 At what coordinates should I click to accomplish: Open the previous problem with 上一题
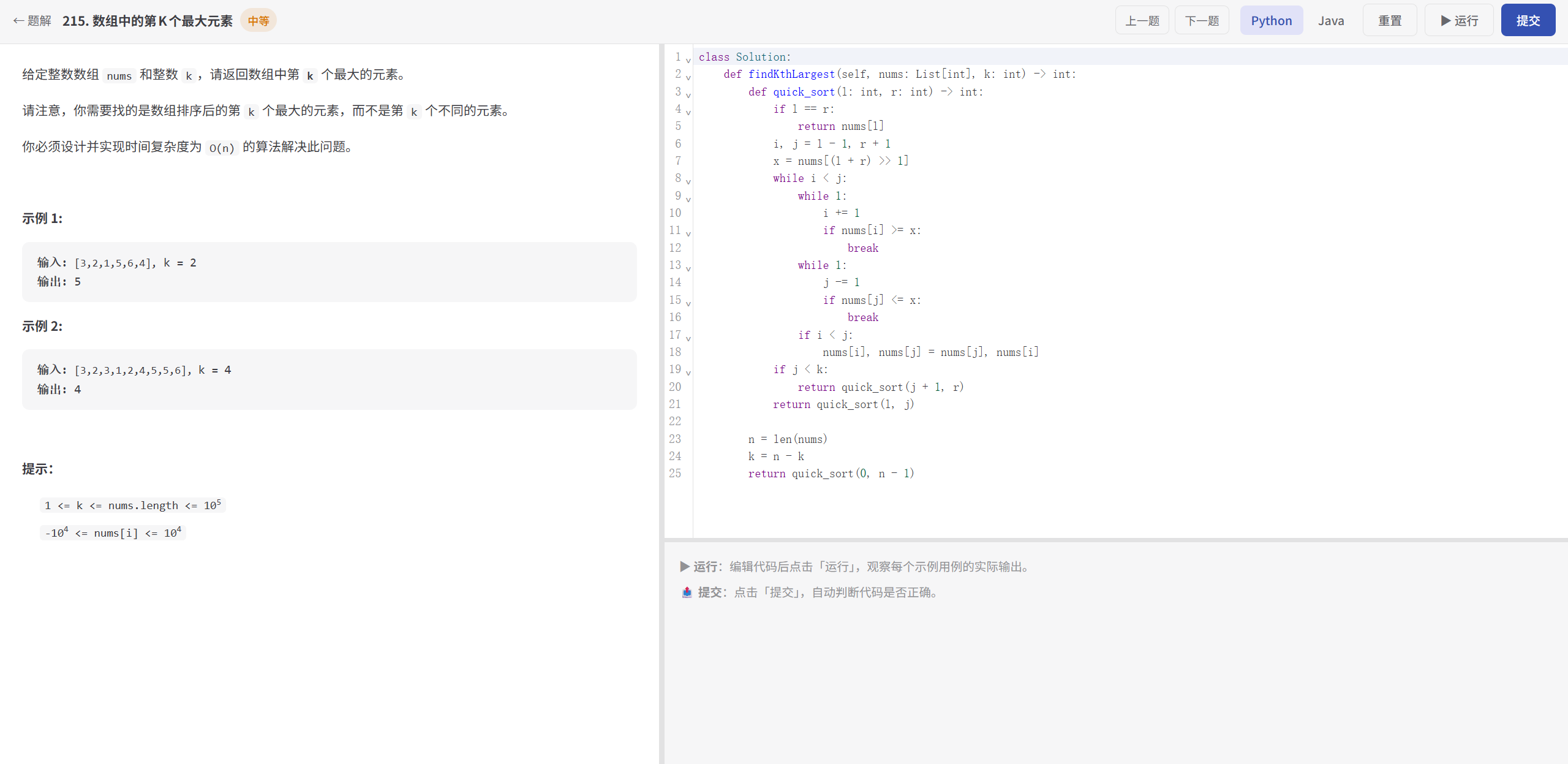1142,21
